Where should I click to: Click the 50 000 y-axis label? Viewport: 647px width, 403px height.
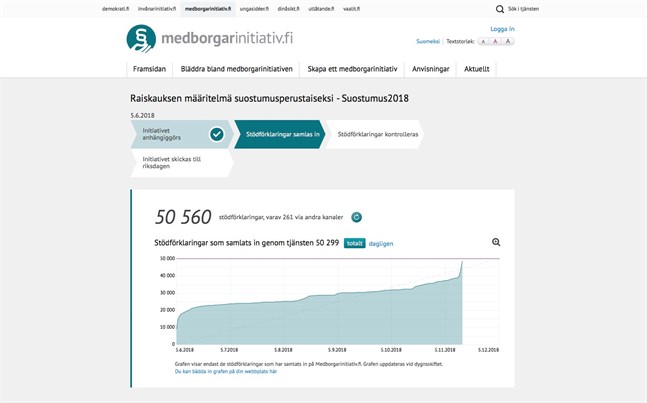[167, 259]
